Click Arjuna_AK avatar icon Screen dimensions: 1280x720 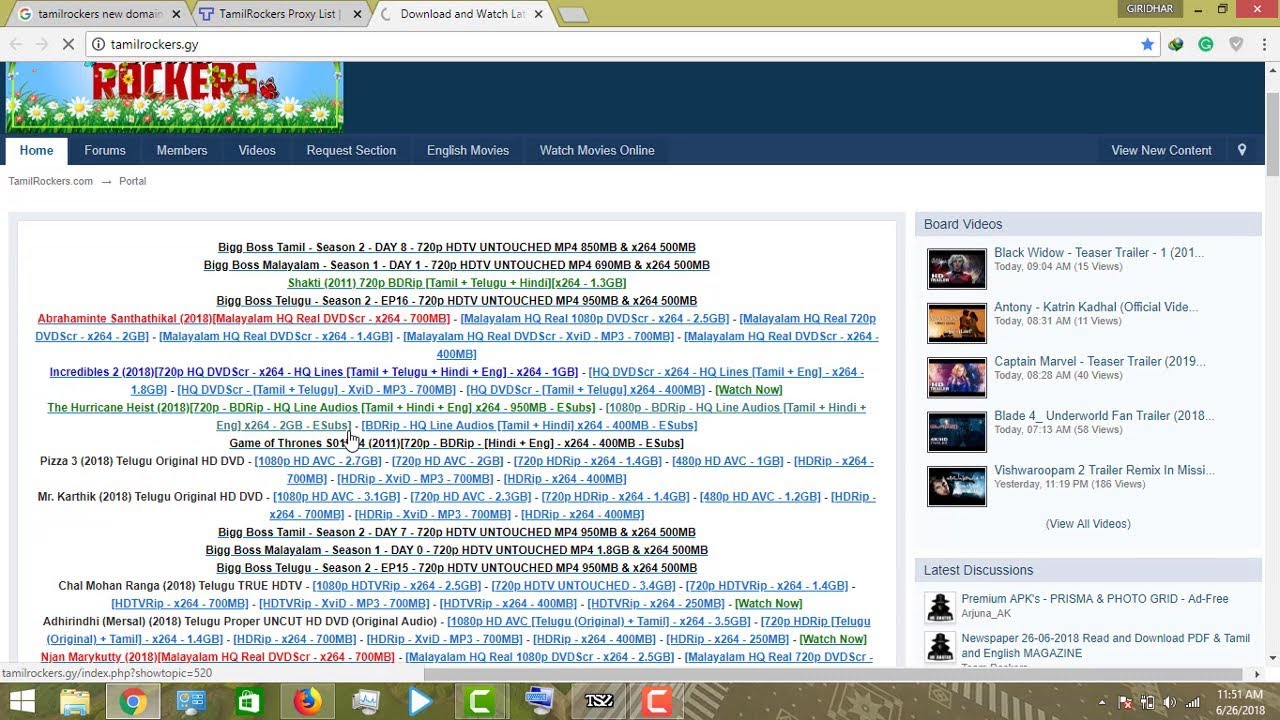click(x=939, y=607)
